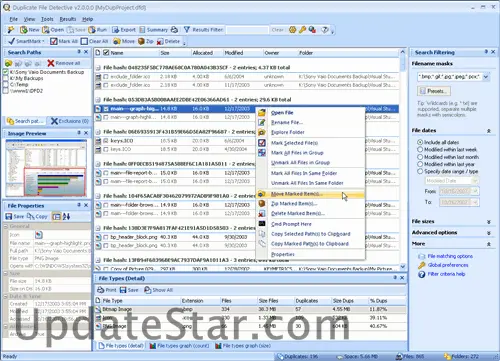Save file properties in File Properties panel
Image resolution: width=500 pixels, height=361 pixels.
pyautogui.click(x=15, y=217)
